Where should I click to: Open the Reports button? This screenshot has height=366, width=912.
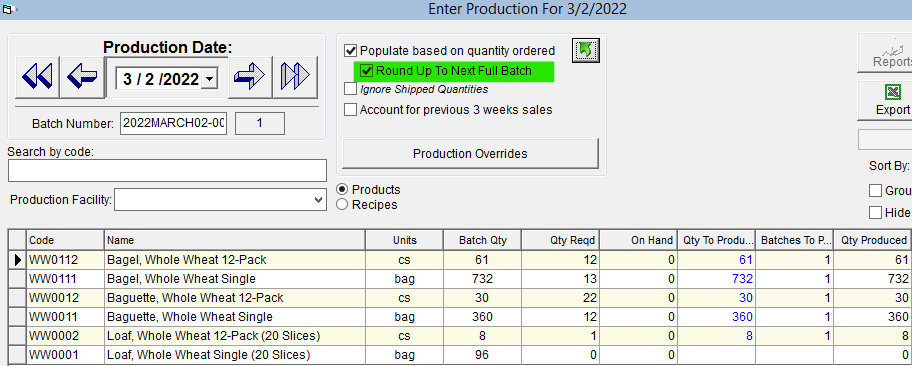(885, 54)
